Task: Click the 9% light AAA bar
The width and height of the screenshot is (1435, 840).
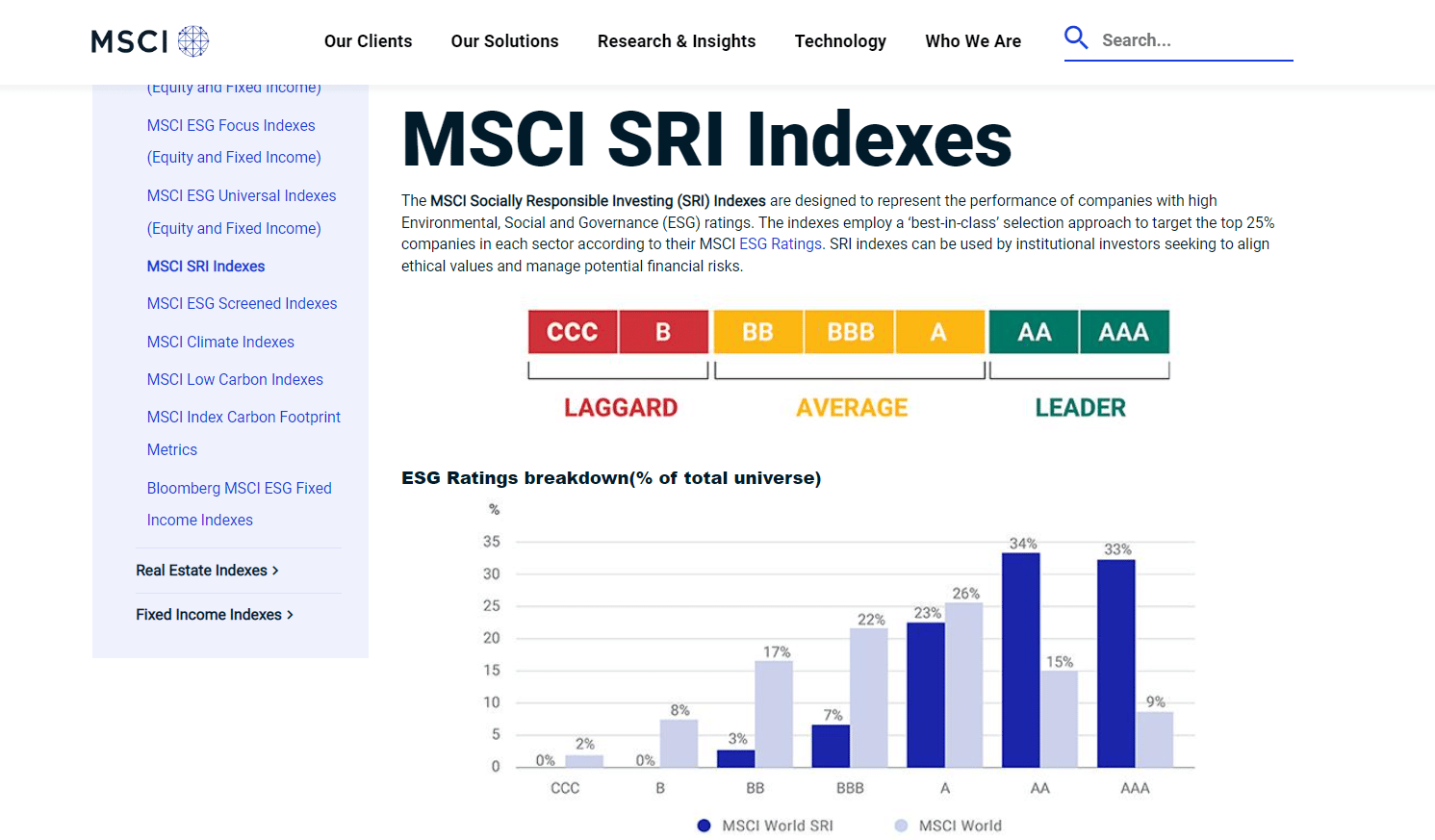Action: (1155, 739)
